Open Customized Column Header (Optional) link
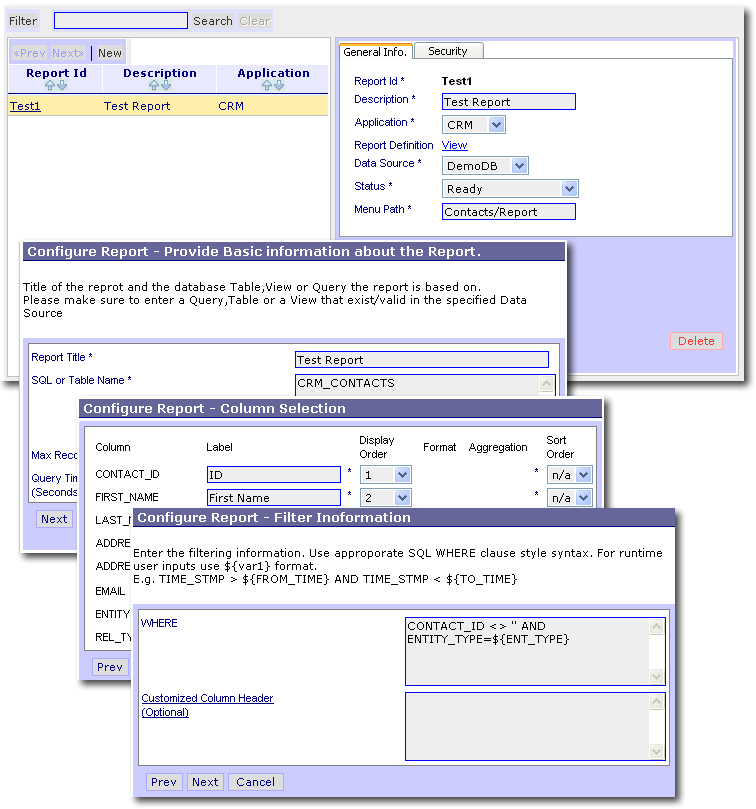 point(207,705)
